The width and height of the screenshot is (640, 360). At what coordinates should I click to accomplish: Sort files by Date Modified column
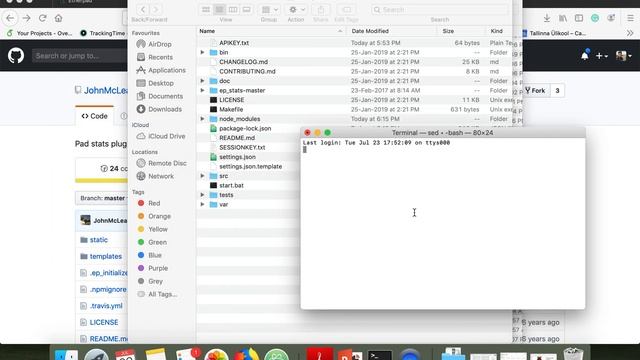(391, 31)
